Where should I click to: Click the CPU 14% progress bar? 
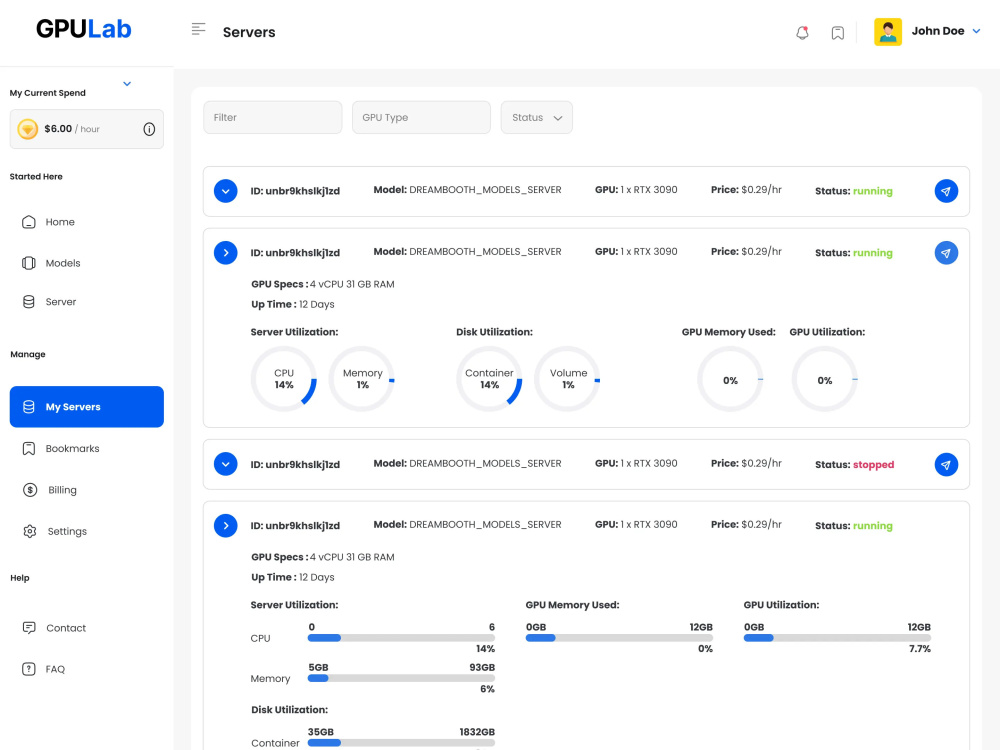[401, 638]
